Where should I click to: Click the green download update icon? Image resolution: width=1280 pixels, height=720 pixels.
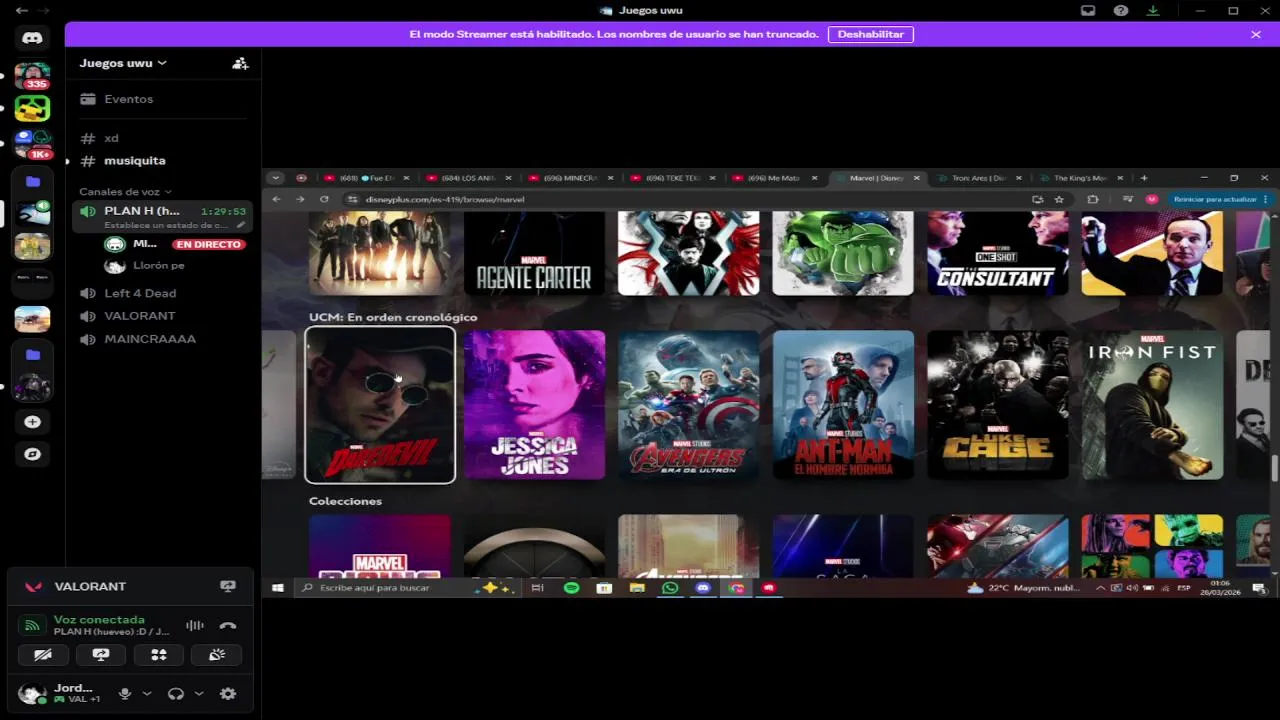[x=1153, y=10]
